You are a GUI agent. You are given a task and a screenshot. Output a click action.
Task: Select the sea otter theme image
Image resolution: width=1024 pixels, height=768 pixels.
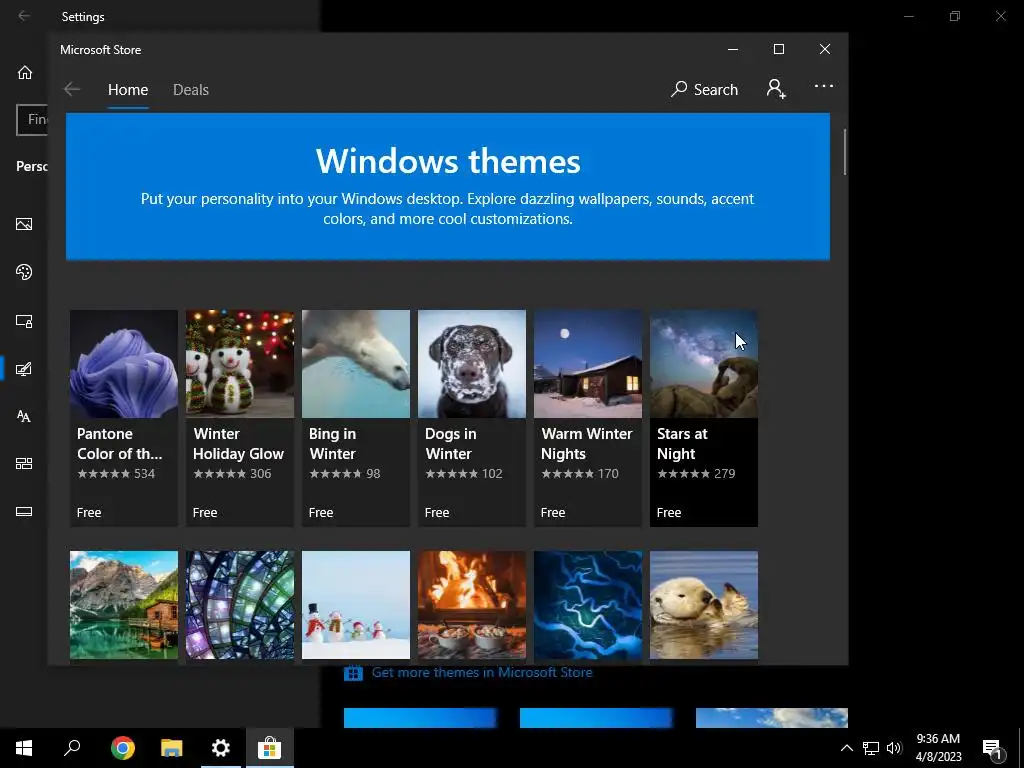(x=704, y=605)
